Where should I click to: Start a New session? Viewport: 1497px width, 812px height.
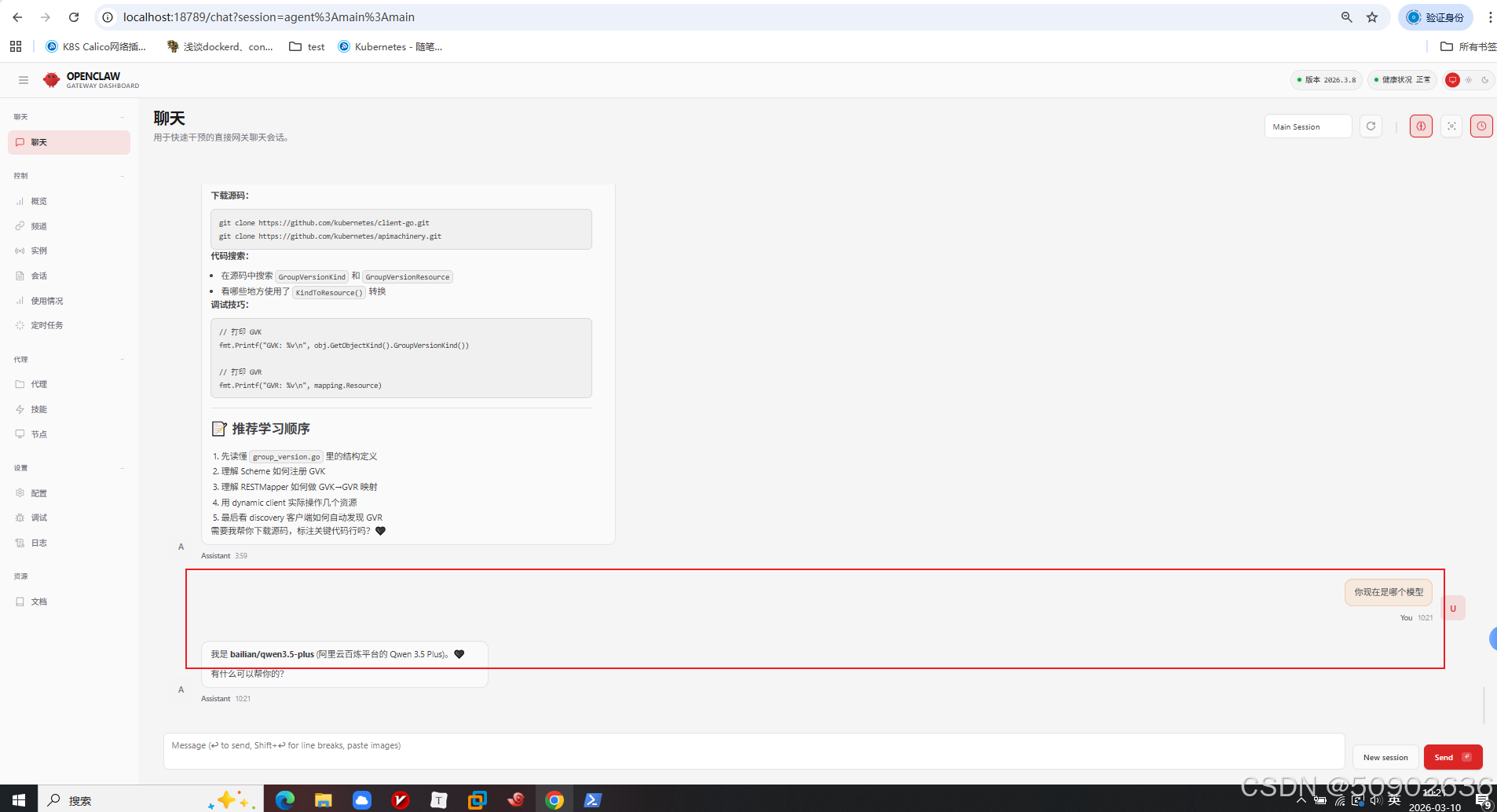[1385, 757]
